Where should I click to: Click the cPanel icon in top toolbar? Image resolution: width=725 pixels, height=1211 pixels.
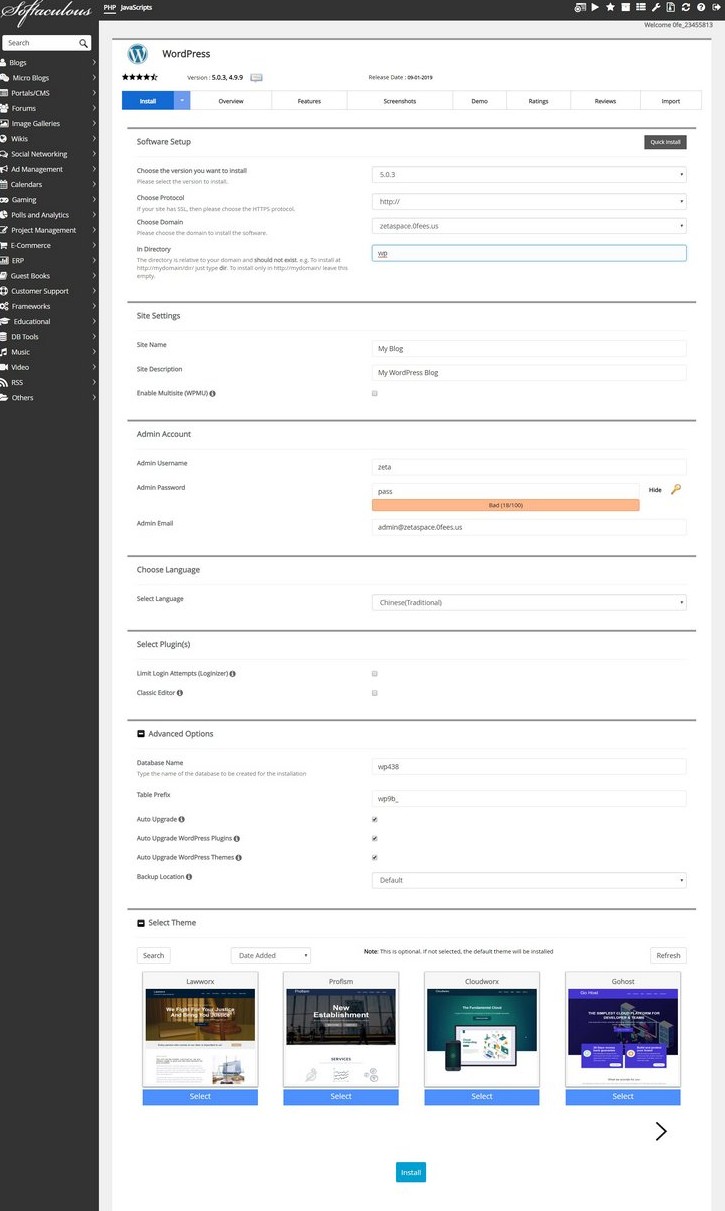point(580,7)
